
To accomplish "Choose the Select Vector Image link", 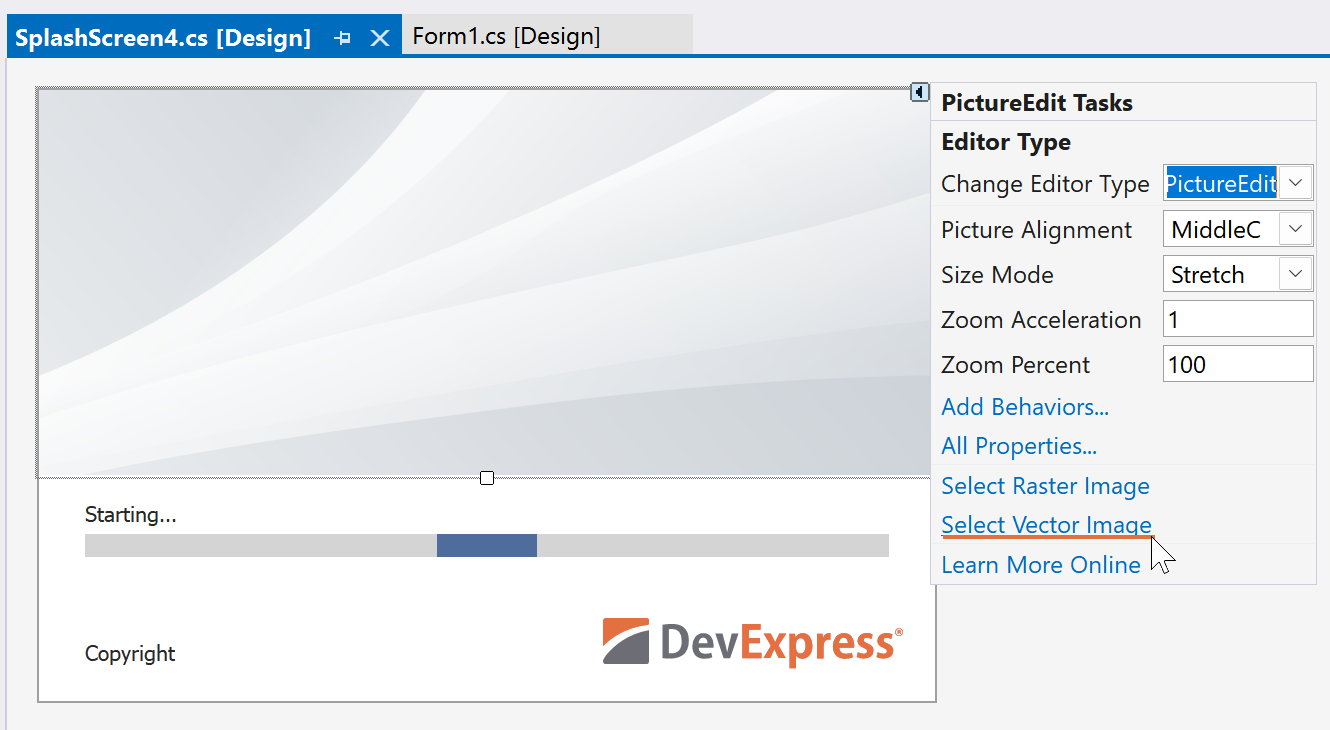I will 1046,525.
